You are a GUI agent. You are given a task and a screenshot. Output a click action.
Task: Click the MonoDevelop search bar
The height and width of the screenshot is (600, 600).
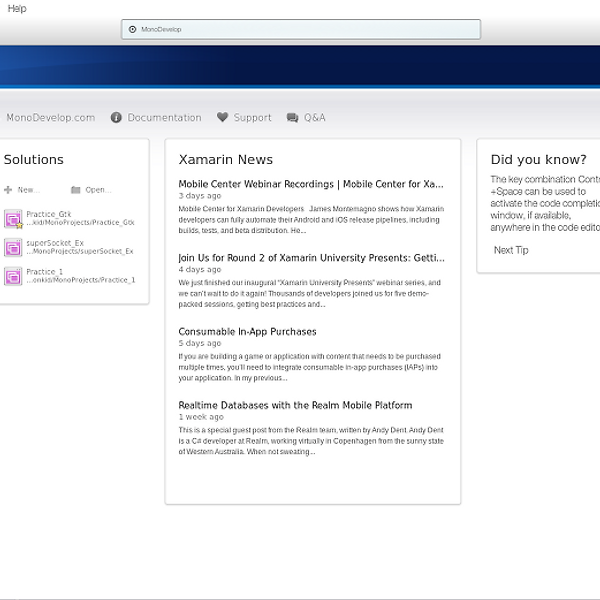tap(301, 29)
